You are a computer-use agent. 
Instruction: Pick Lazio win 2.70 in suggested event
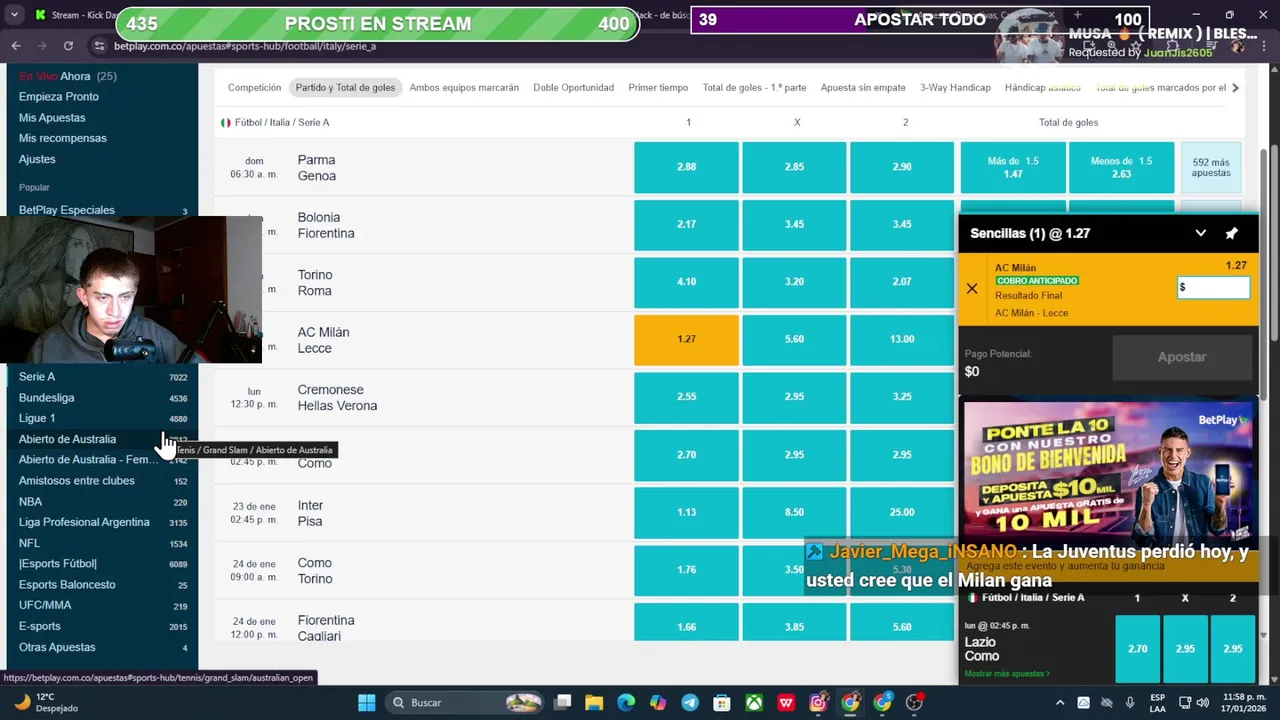point(1137,648)
